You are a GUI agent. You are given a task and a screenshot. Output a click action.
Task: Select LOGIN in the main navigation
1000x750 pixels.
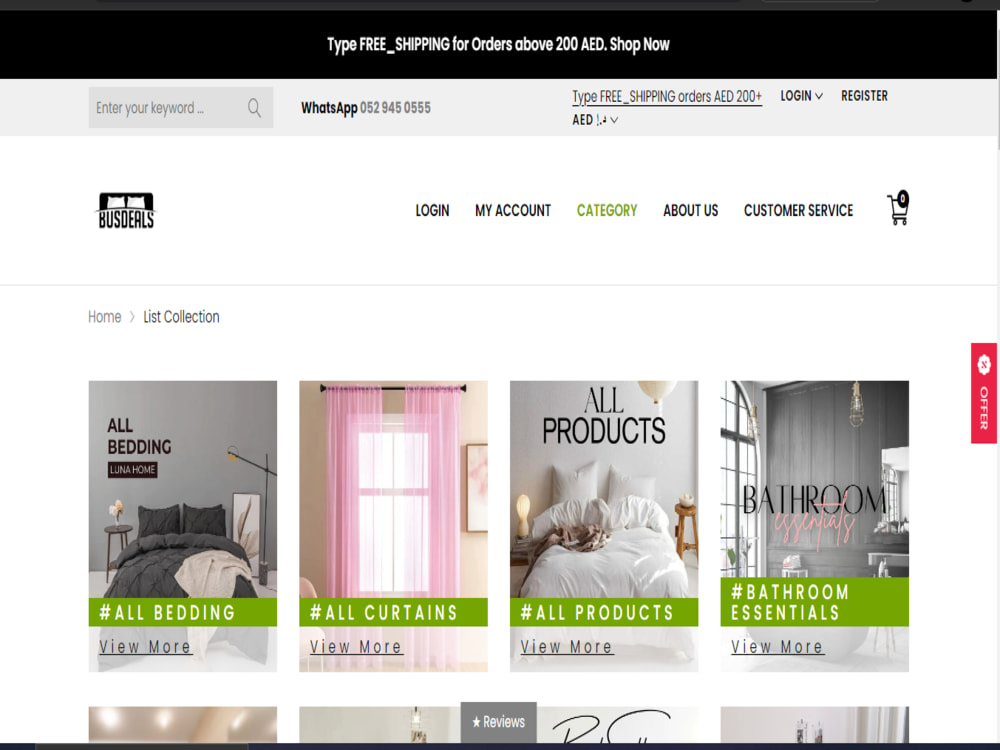click(432, 210)
